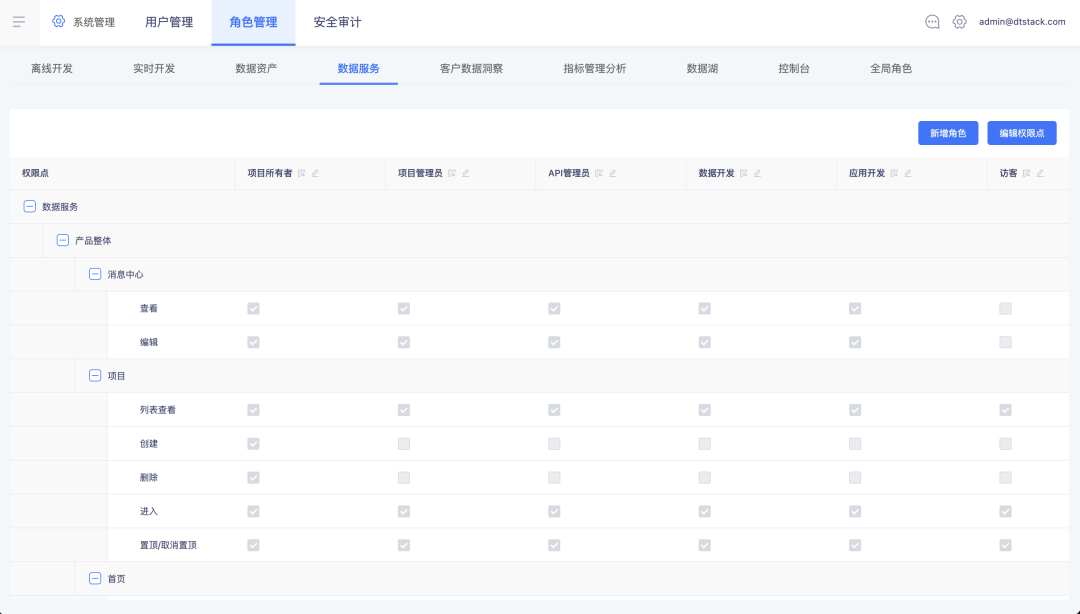The height and width of the screenshot is (614, 1080).
Task: Toggle 查看 checkbox for 访客 role
Action: [x=1005, y=308]
